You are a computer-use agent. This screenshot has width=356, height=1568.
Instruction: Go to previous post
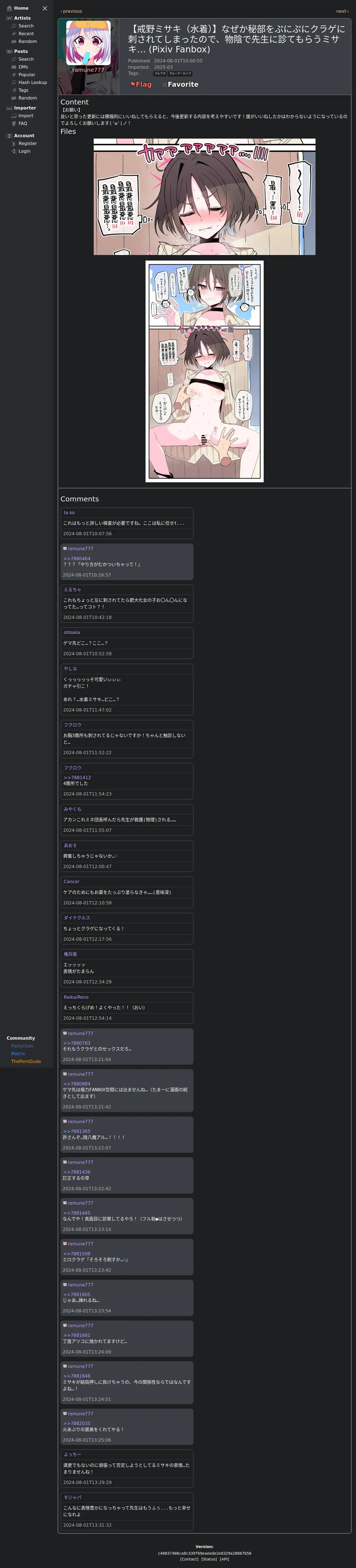71,11
